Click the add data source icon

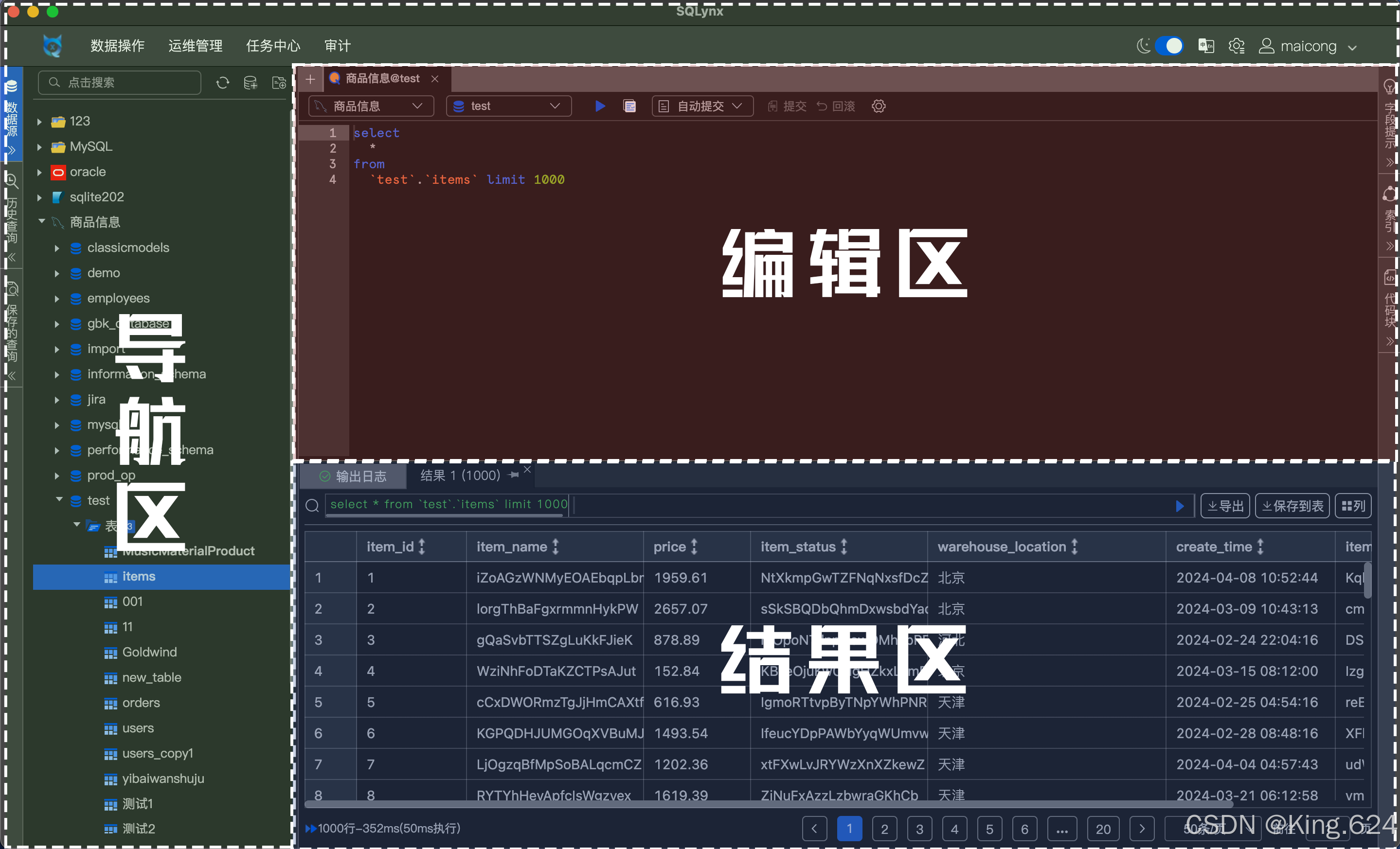250,83
